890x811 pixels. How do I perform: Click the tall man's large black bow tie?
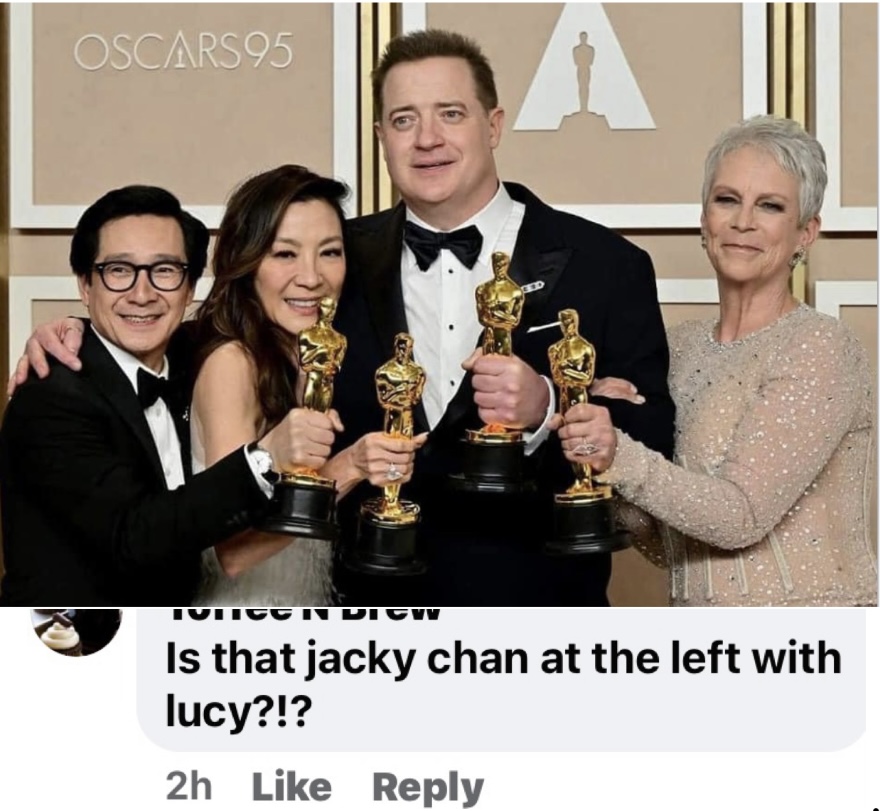coord(443,244)
